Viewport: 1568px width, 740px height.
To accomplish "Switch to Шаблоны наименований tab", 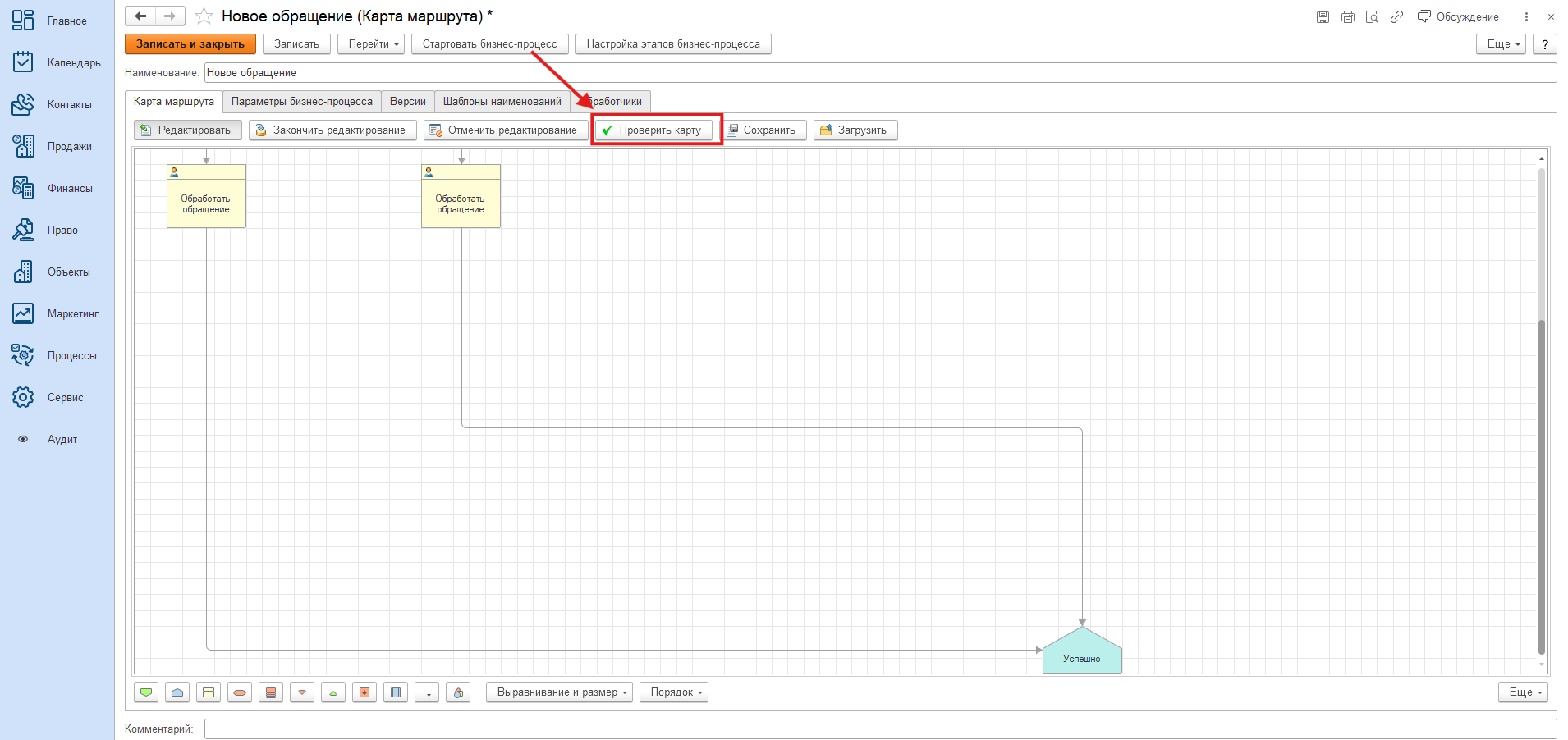I will tap(502, 102).
